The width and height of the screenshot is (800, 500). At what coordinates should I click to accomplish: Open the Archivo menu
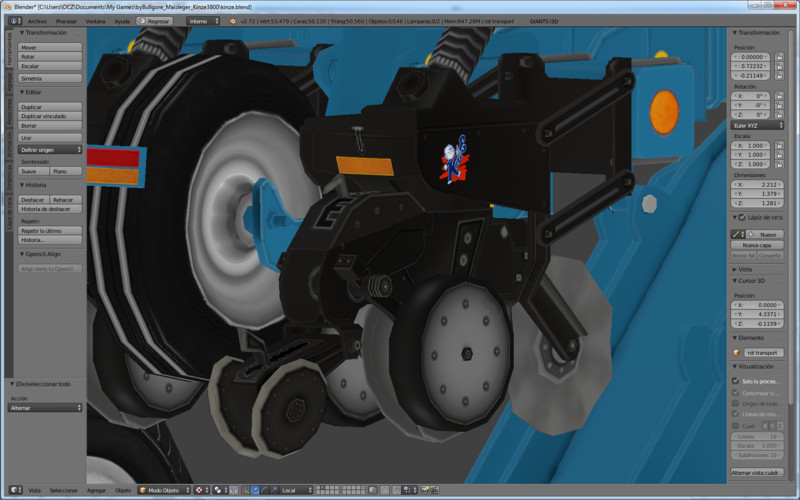[x=37, y=20]
